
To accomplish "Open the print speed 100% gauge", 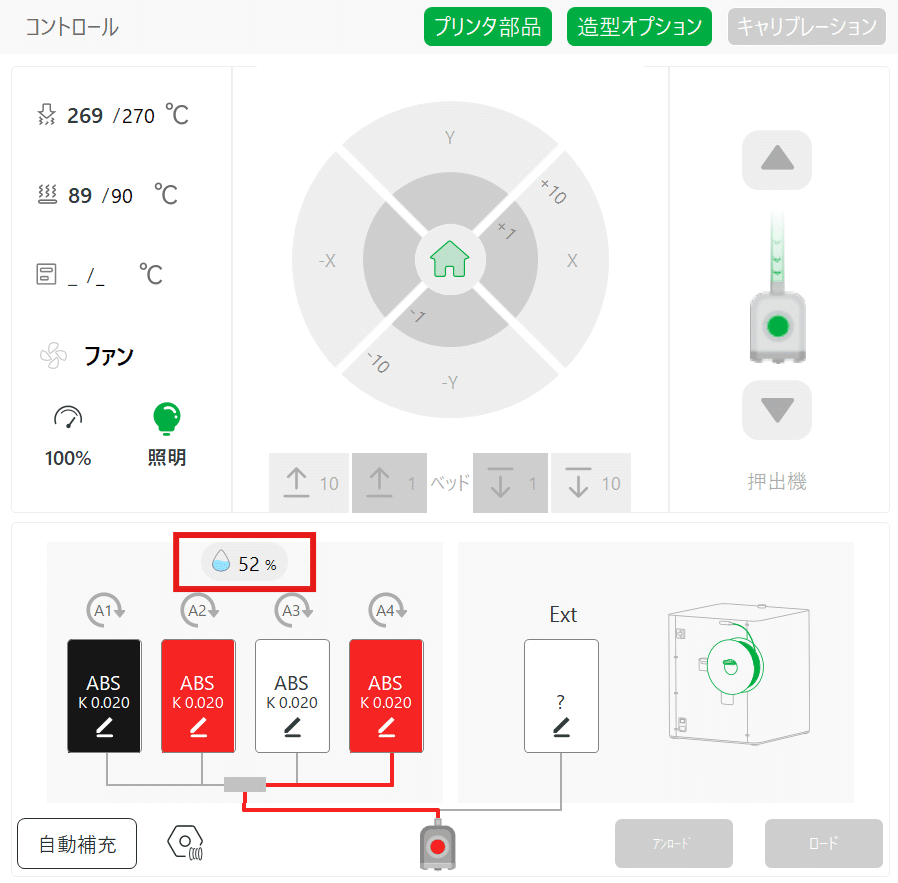I will coord(68,417).
